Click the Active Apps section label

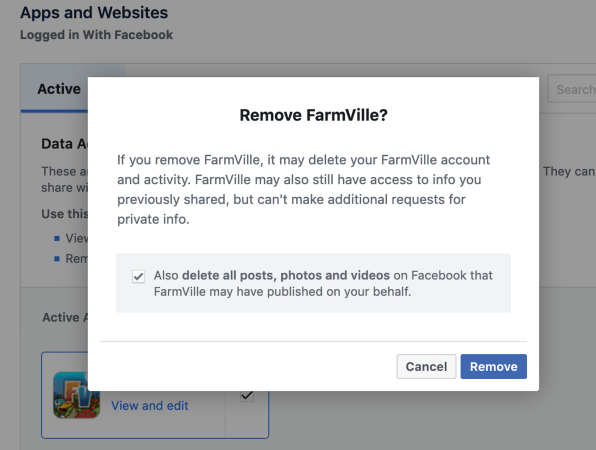(x=65, y=317)
